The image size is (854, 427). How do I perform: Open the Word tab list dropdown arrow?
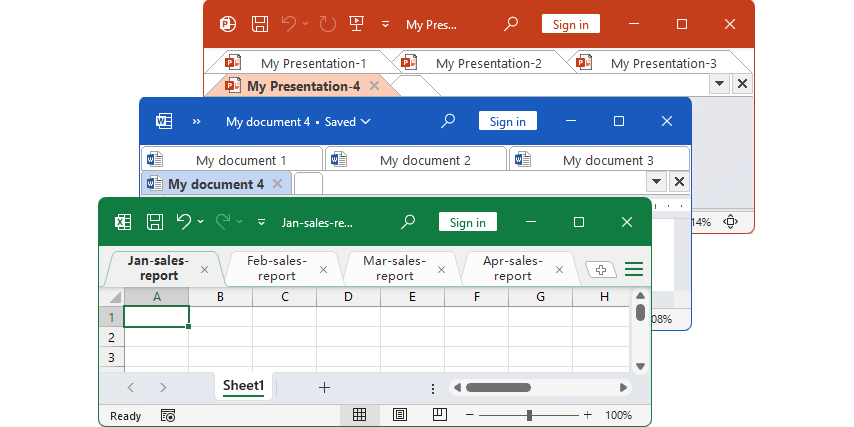click(x=655, y=182)
